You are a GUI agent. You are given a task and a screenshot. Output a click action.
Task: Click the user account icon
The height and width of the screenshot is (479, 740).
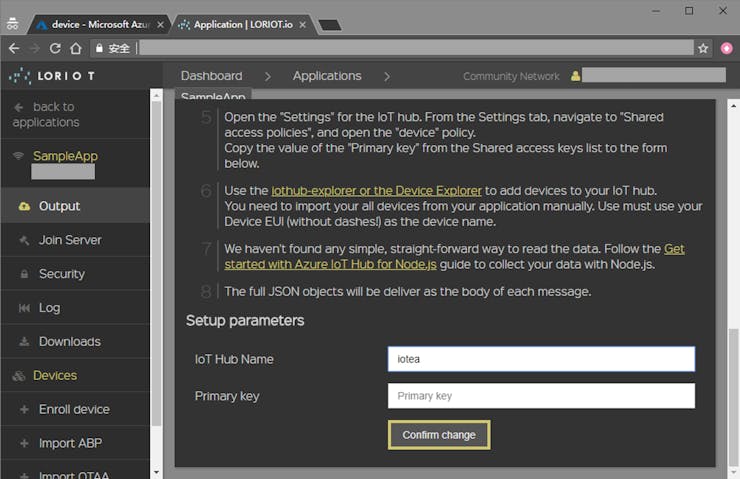tap(575, 76)
